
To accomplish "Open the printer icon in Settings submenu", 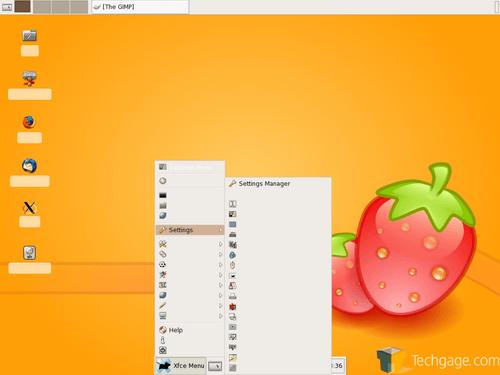I will [x=233, y=296].
